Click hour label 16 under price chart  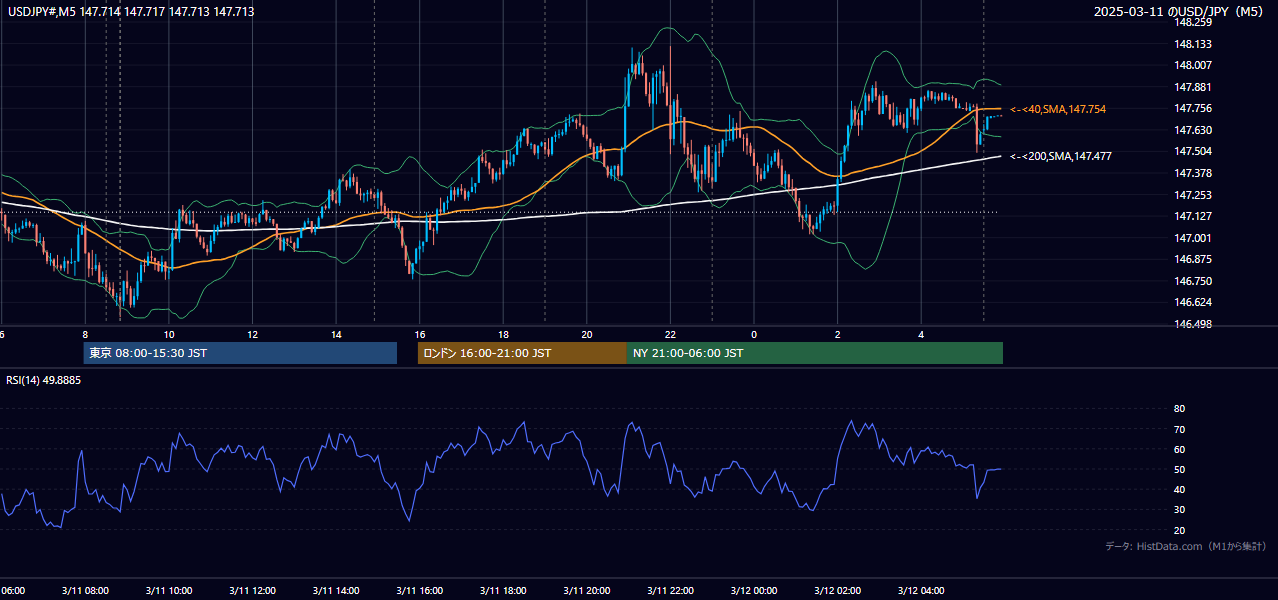click(x=420, y=334)
